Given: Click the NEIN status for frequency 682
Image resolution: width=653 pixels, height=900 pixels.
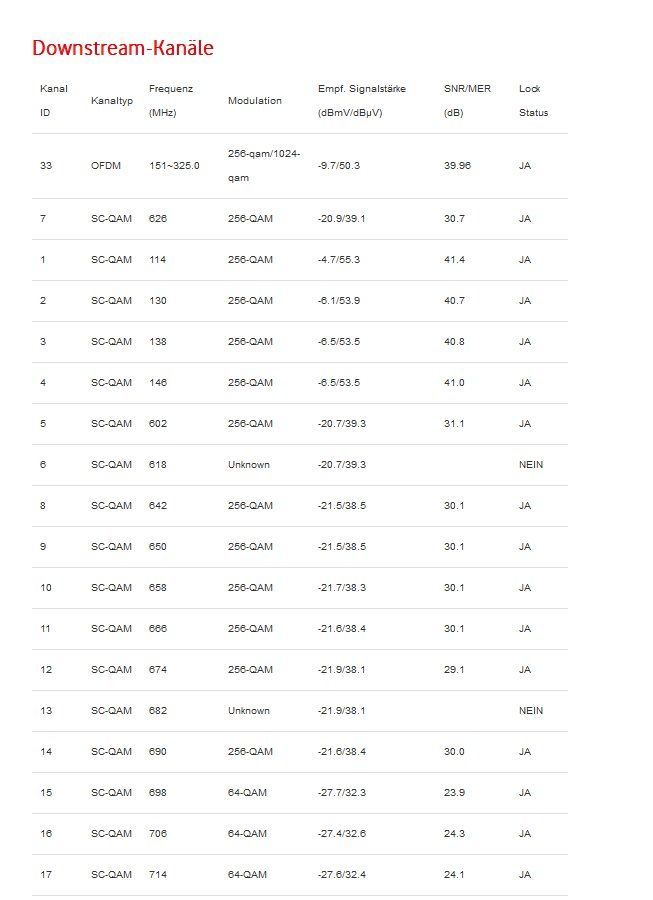Looking at the screenshot, I should point(531,711).
